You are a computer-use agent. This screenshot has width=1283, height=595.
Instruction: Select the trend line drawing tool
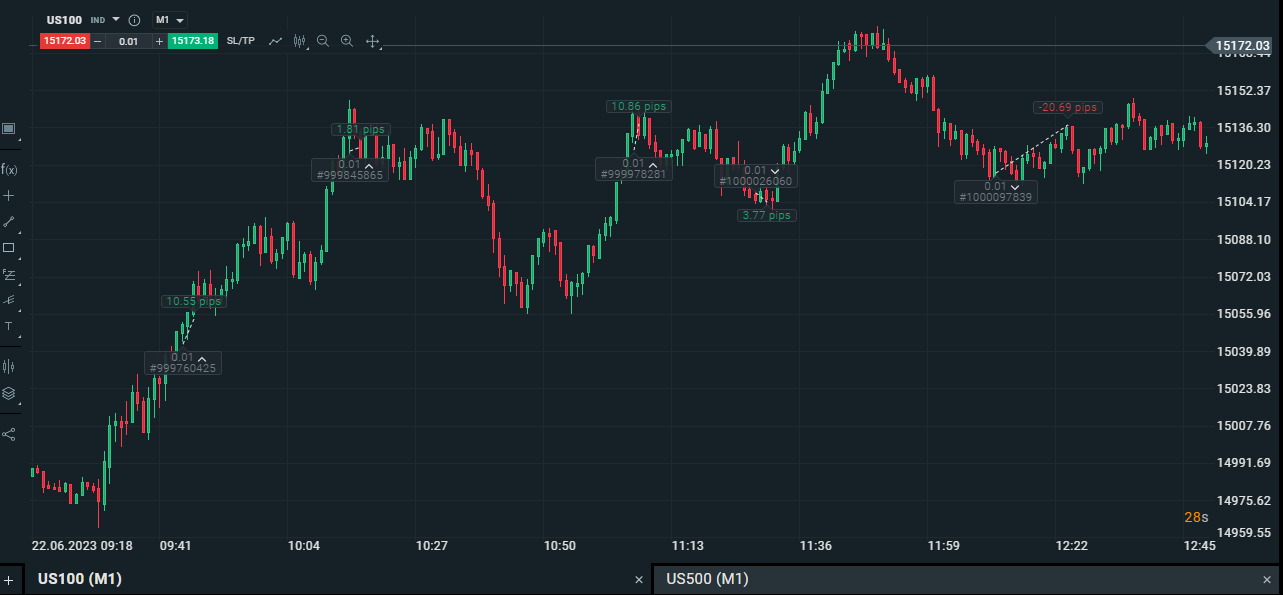(x=9, y=221)
